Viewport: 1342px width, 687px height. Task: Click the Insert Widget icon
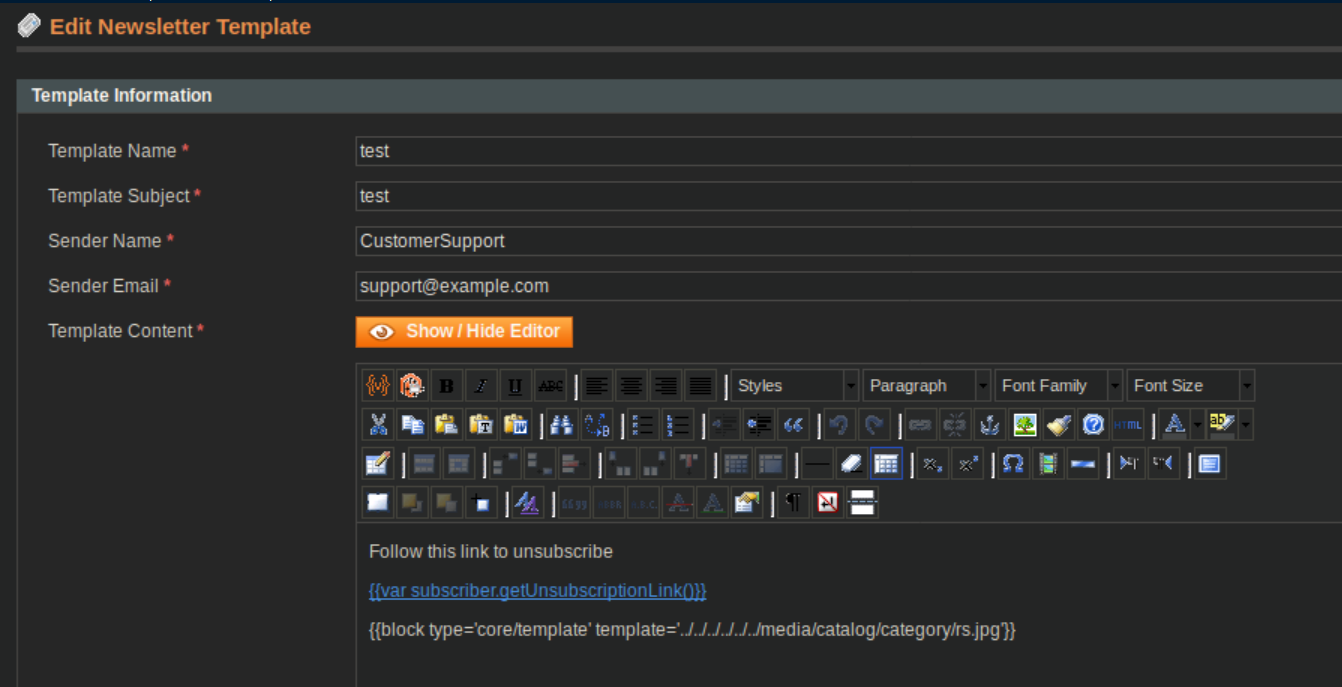[412, 385]
